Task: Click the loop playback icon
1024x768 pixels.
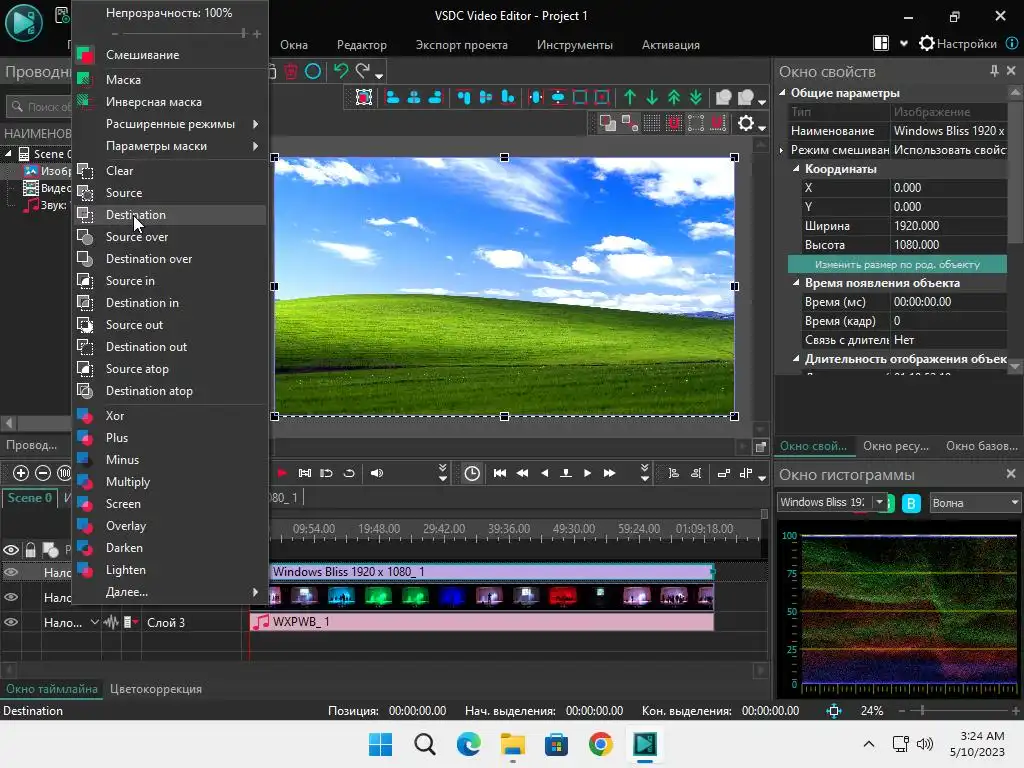Action: (x=349, y=473)
